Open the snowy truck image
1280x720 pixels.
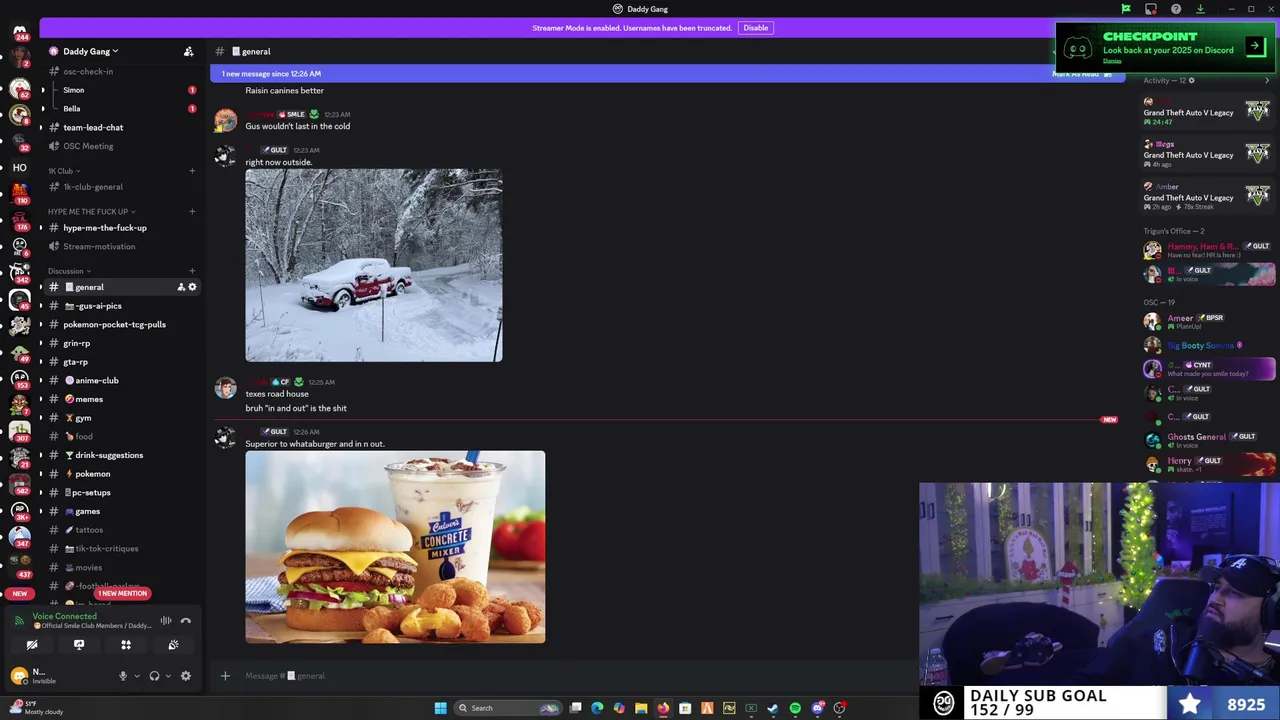pyautogui.click(x=374, y=265)
